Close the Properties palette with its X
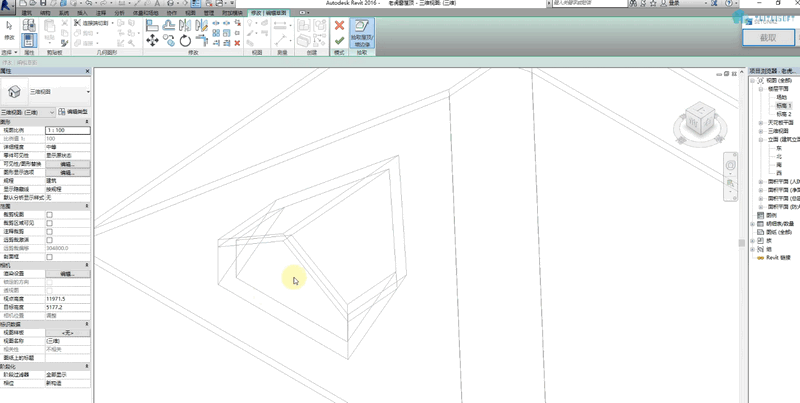Image resolution: width=800 pixels, height=403 pixels. click(87, 71)
